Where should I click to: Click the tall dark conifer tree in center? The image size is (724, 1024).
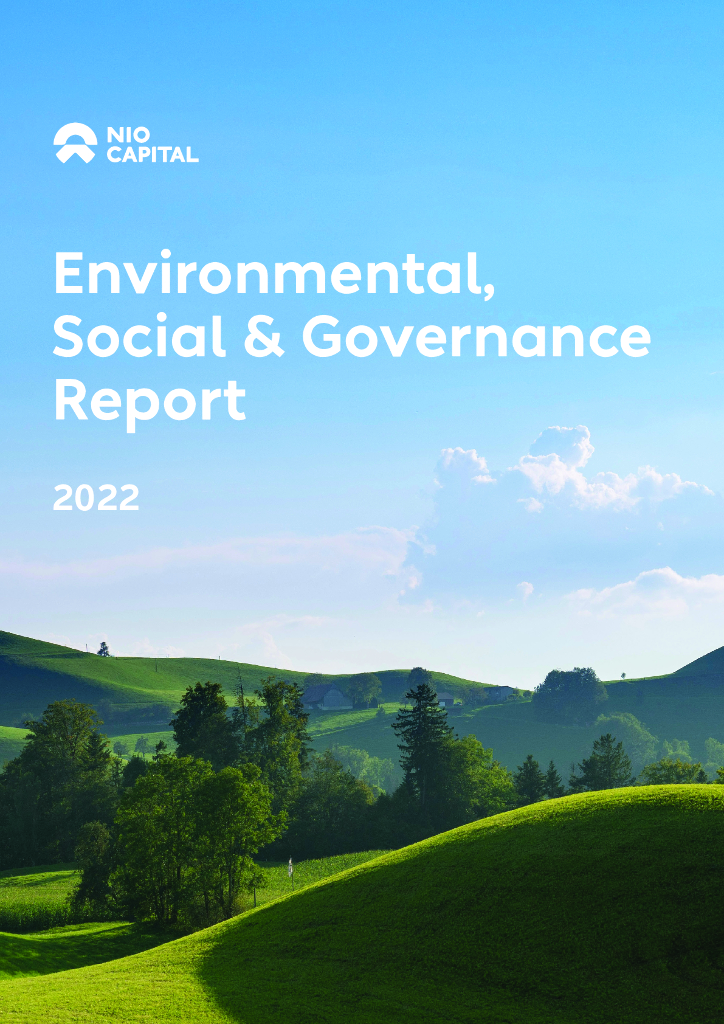point(421,740)
